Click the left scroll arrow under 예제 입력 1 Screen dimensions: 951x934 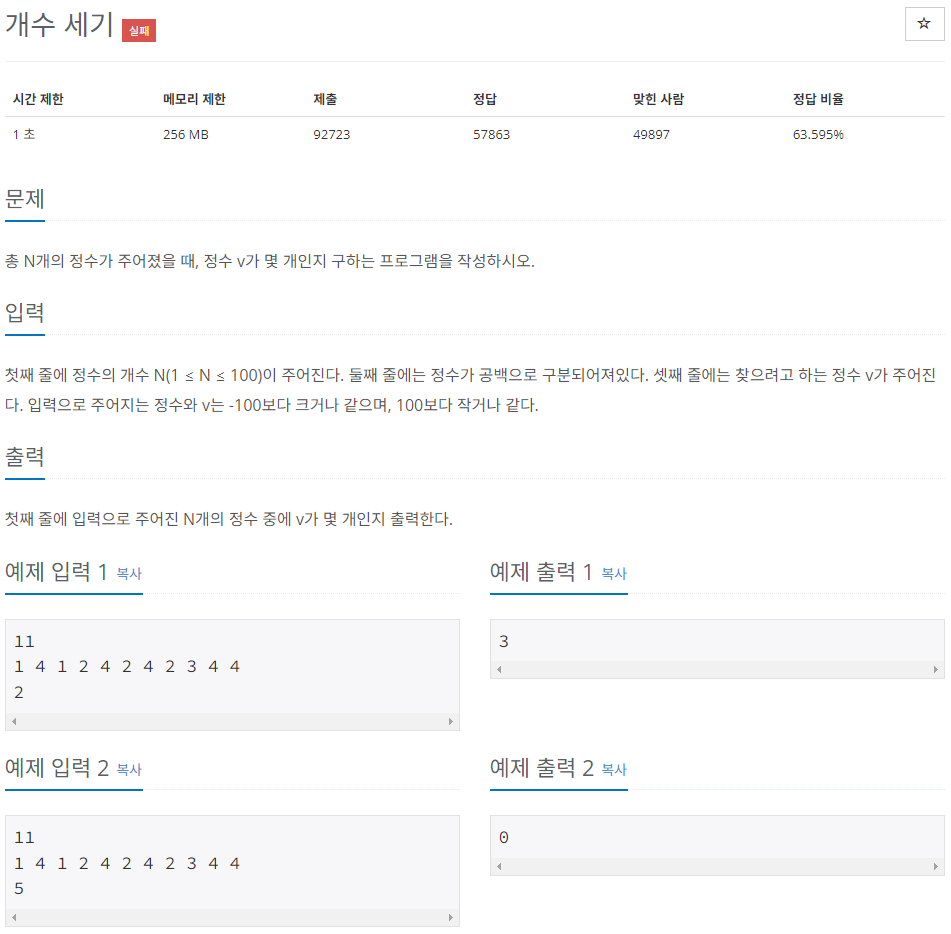[x=13, y=720]
